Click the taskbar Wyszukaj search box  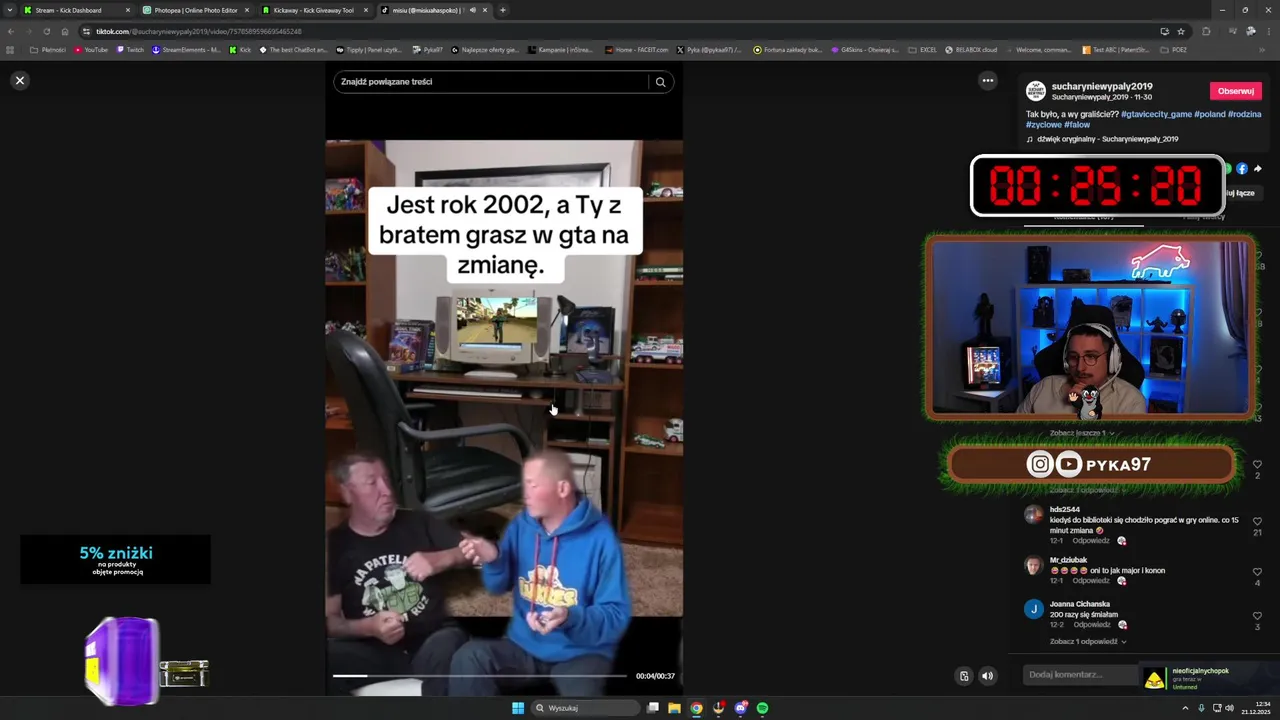tap(584, 708)
